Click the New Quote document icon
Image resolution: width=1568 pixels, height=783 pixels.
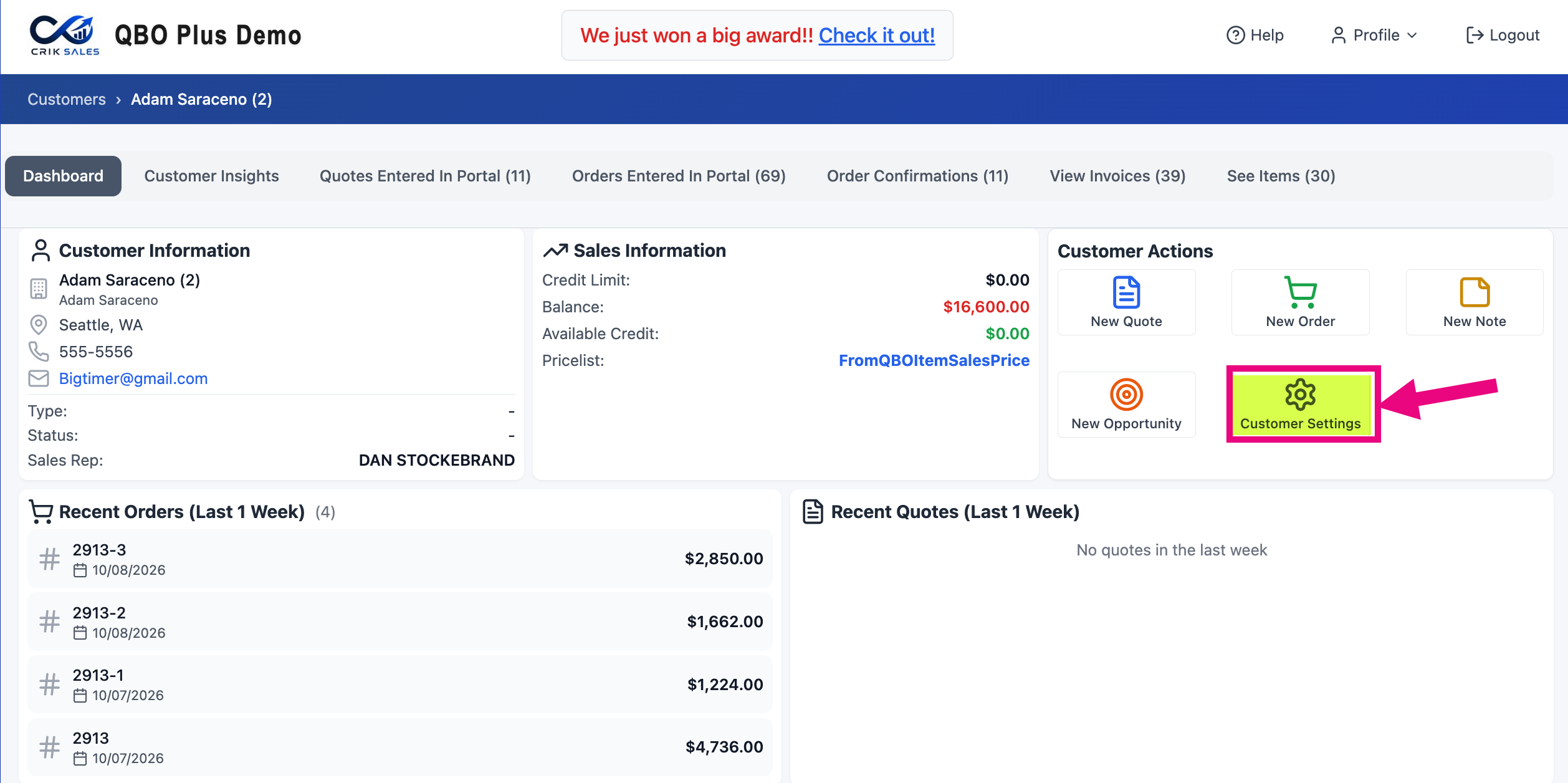coord(1126,292)
